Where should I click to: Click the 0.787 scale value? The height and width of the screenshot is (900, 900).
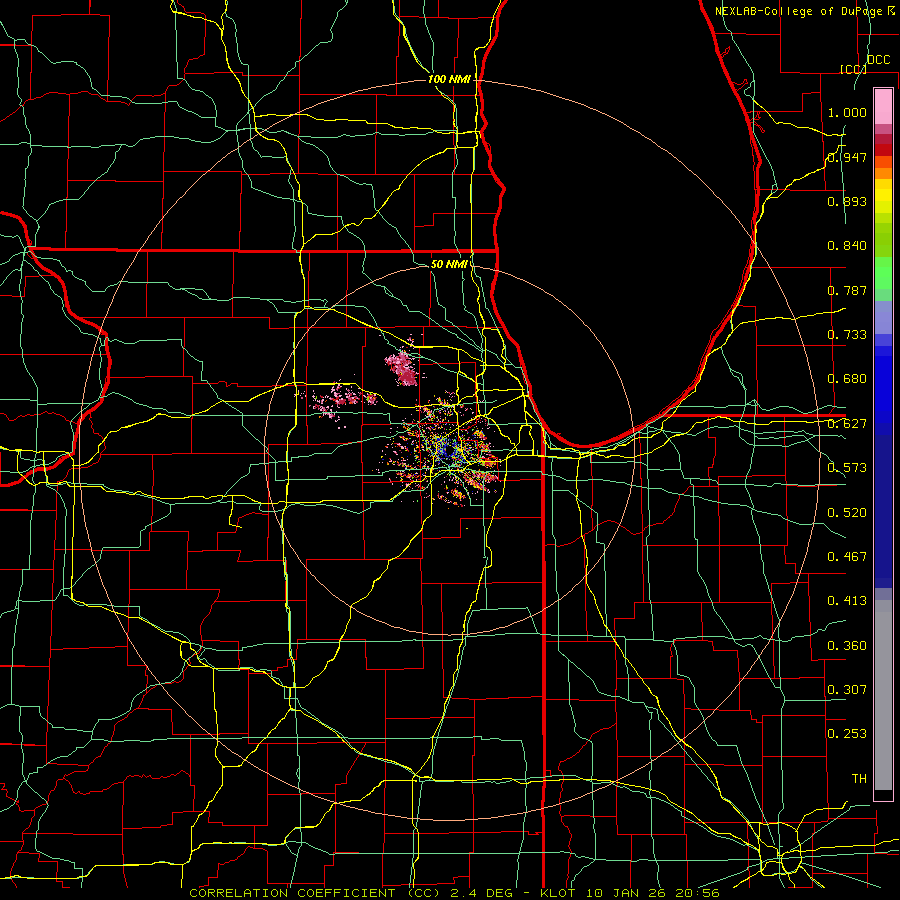pyautogui.click(x=847, y=290)
